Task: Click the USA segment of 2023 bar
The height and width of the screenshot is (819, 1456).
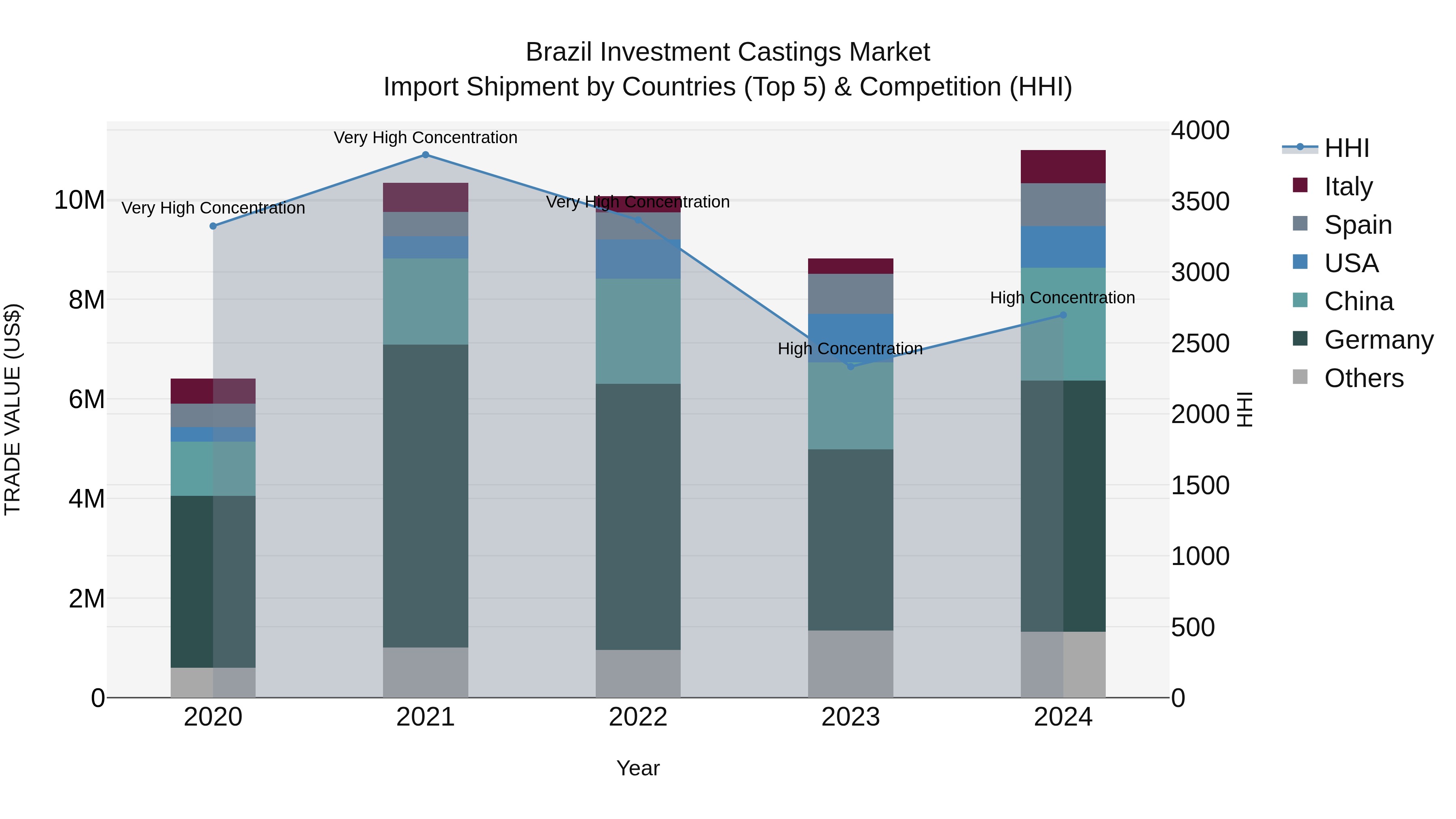Action: click(x=851, y=338)
